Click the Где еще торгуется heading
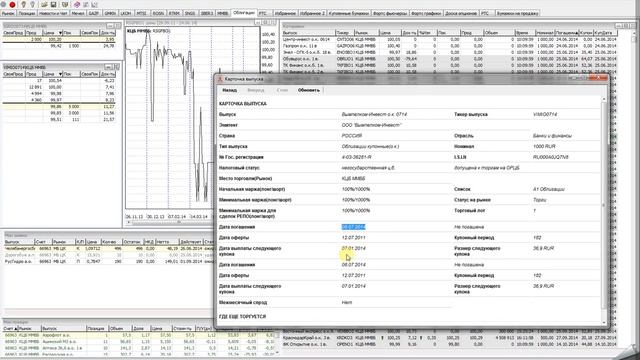The width and height of the screenshot is (640, 360). click(x=242, y=317)
